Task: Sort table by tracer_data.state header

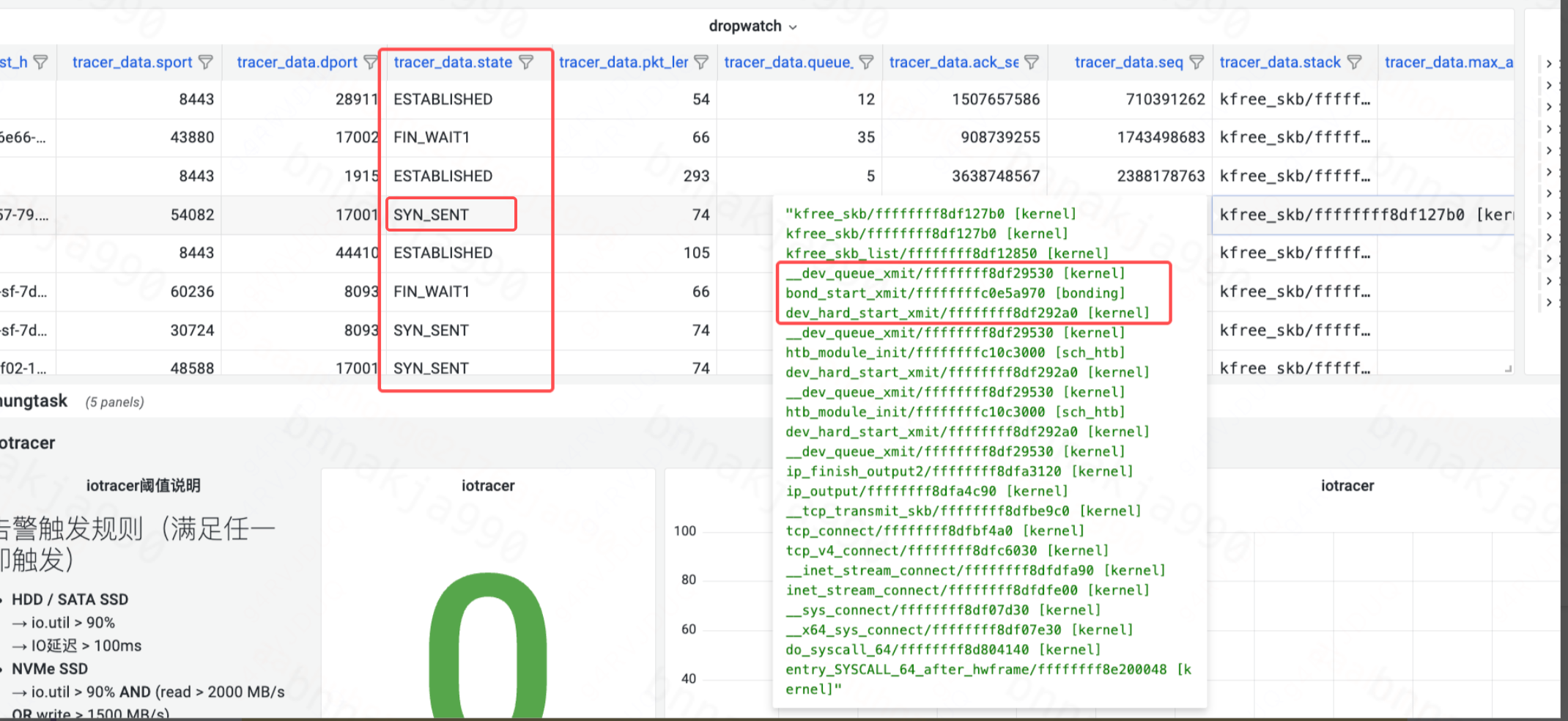Action: pyautogui.click(x=453, y=62)
